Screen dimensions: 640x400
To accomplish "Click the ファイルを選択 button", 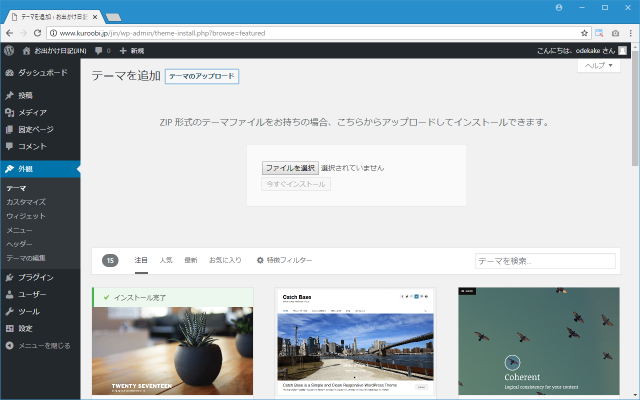I will [290, 168].
